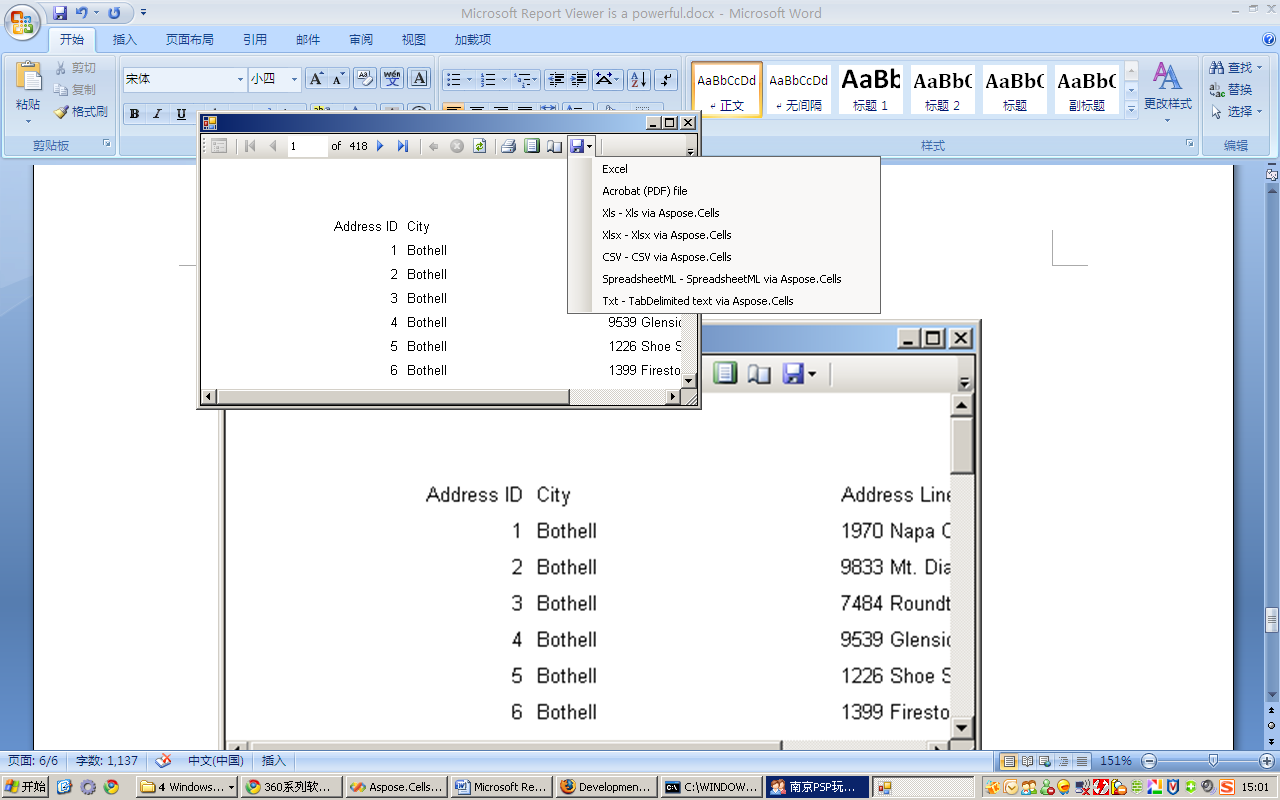Screen dimensions: 1280x800
Task: Click the Undo icon in quick access toolbar
Action: [82, 13]
